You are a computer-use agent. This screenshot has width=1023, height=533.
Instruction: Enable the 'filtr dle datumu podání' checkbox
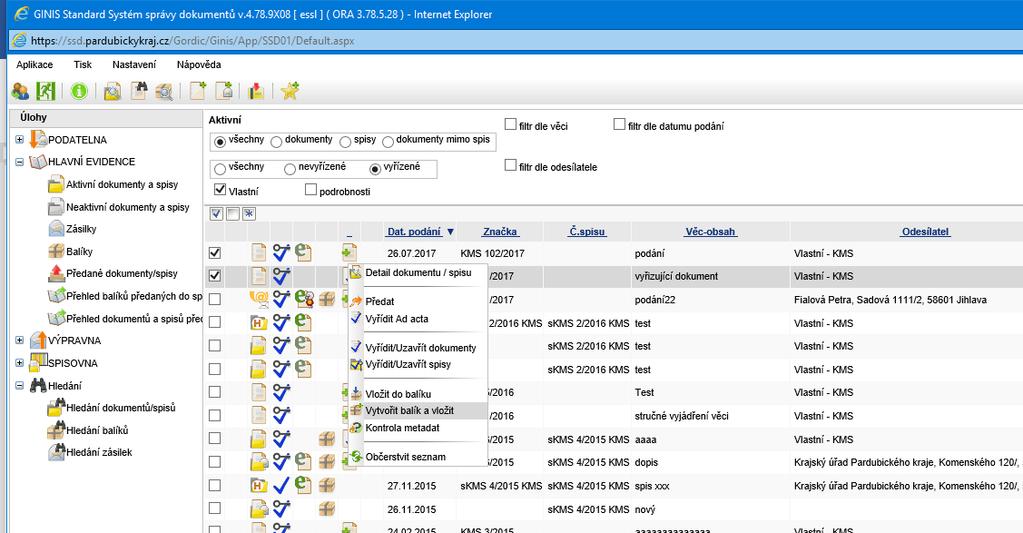[x=619, y=124]
